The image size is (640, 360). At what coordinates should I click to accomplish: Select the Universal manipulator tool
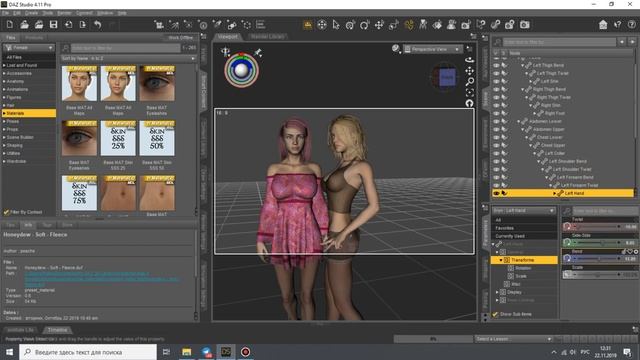350,25
